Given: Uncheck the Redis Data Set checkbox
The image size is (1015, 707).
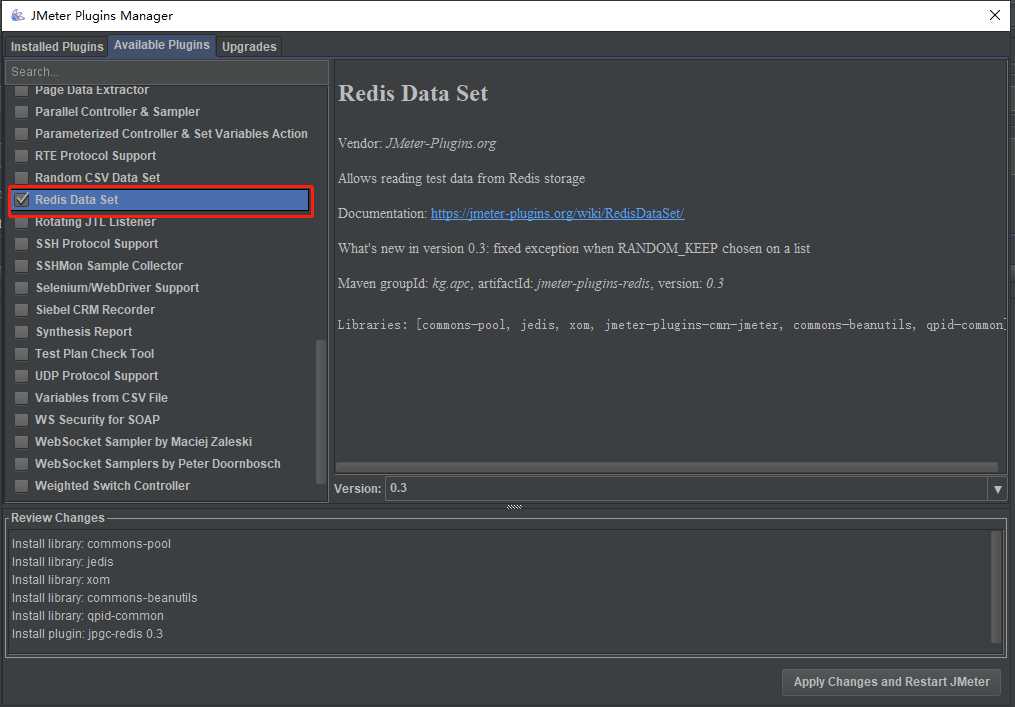Looking at the screenshot, I should coord(21,200).
